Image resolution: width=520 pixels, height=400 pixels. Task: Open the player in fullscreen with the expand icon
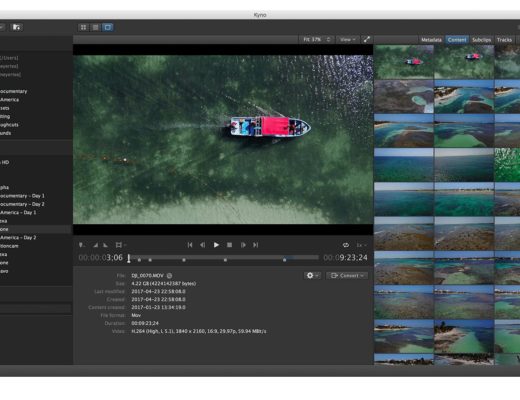367,39
